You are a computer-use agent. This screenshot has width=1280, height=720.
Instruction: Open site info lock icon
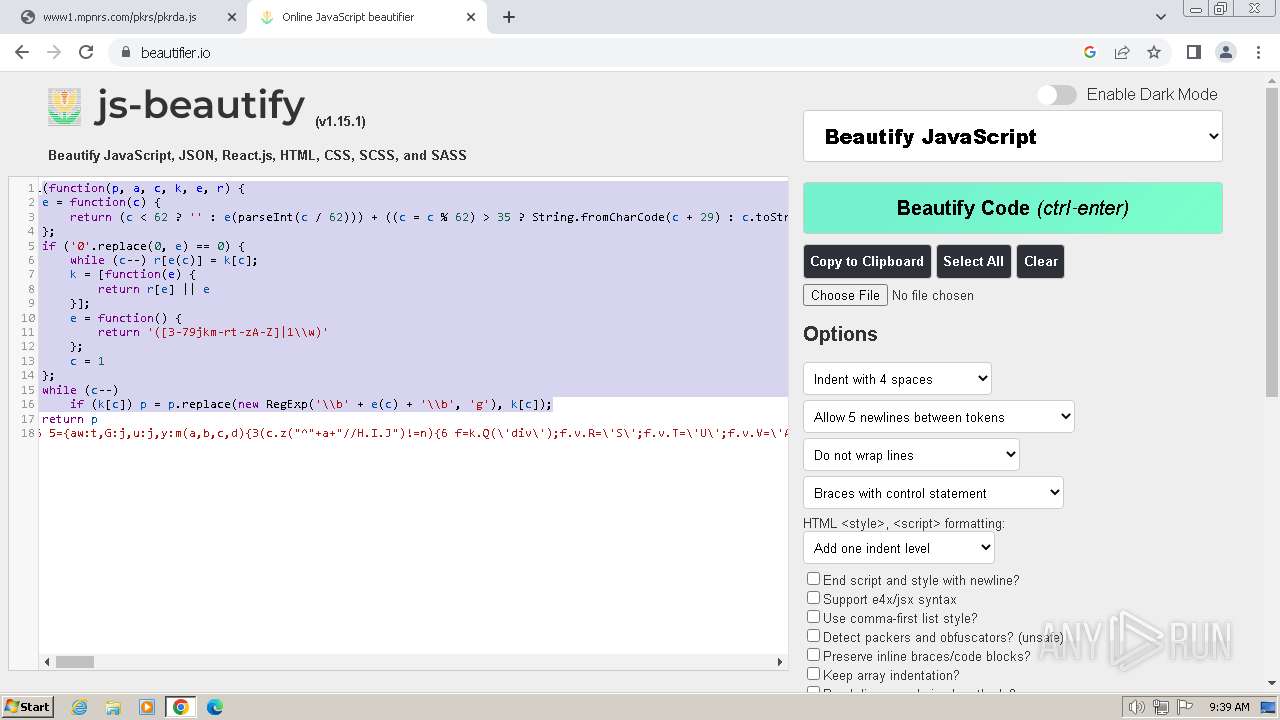pyautogui.click(x=125, y=52)
